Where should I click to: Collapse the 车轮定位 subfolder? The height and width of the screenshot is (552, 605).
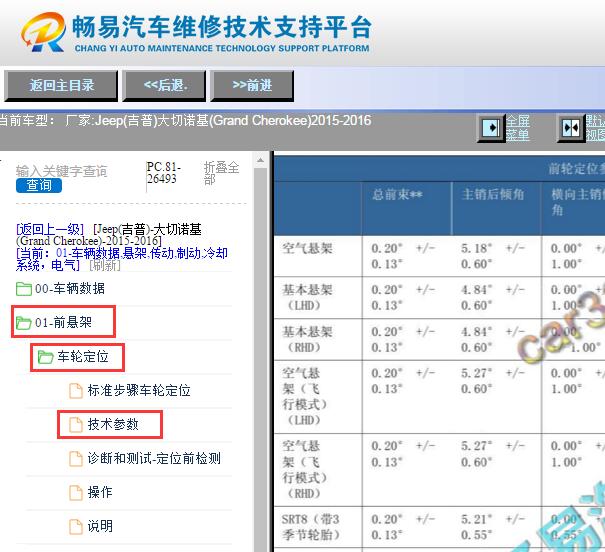click(83, 356)
